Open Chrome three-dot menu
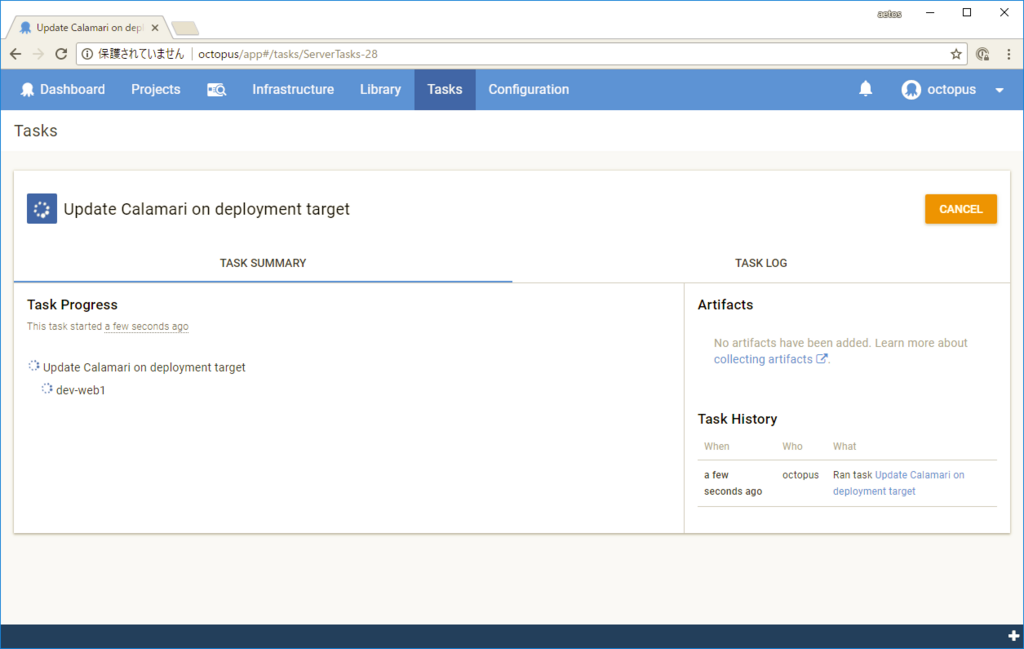The image size is (1024, 649). pyautogui.click(x=1009, y=54)
